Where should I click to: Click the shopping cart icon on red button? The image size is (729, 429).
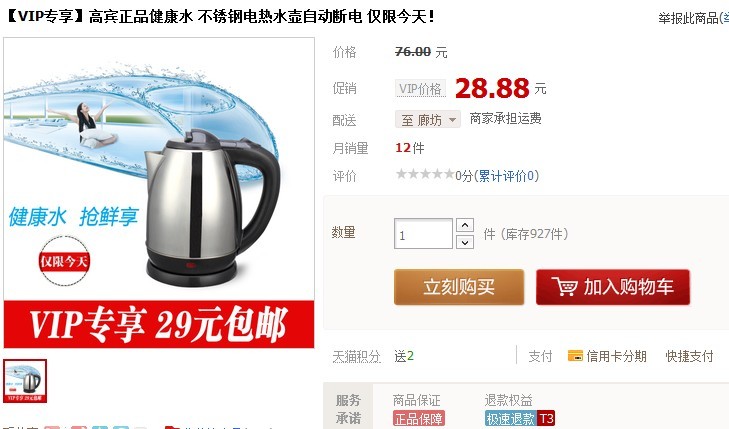coord(564,286)
